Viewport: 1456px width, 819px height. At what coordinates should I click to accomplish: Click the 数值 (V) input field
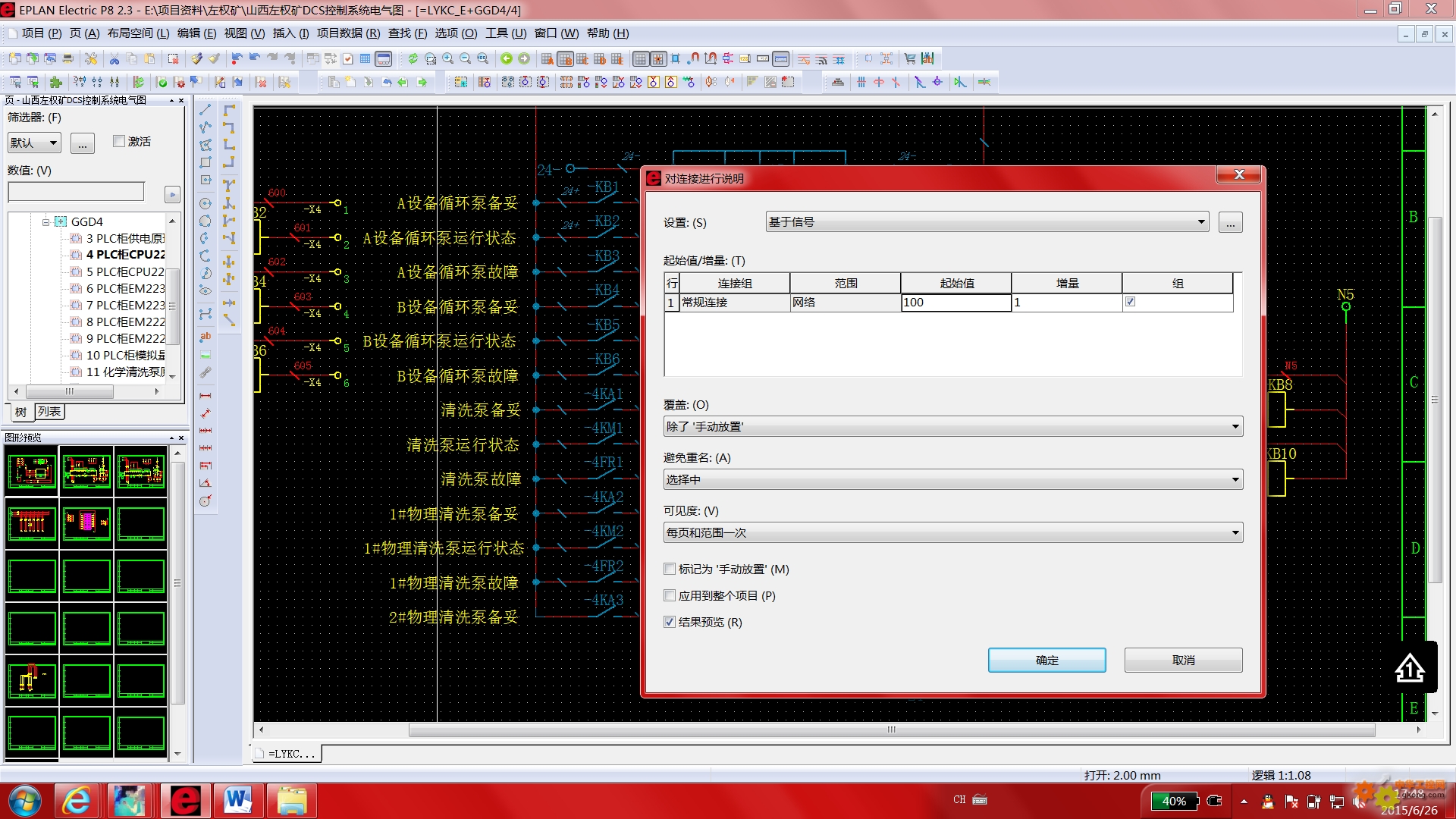(x=76, y=192)
